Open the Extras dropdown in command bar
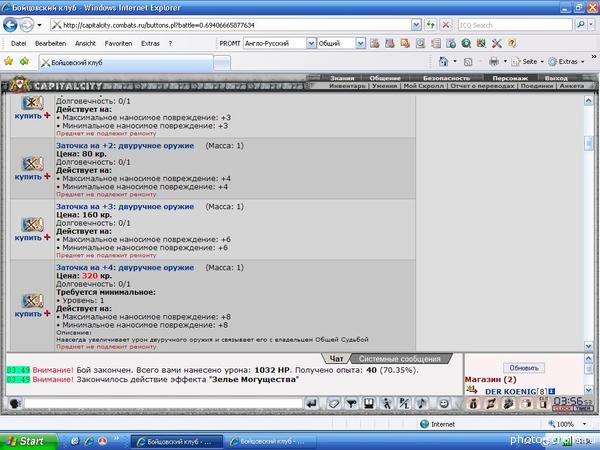The image size is (600, 450). (566, 61)
